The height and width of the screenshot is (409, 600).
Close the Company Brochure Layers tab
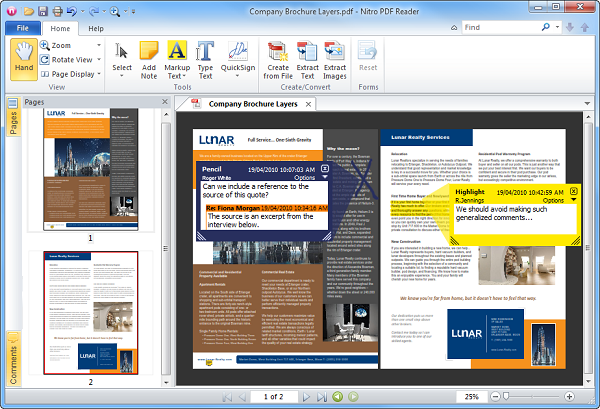[x=308, y=104]
